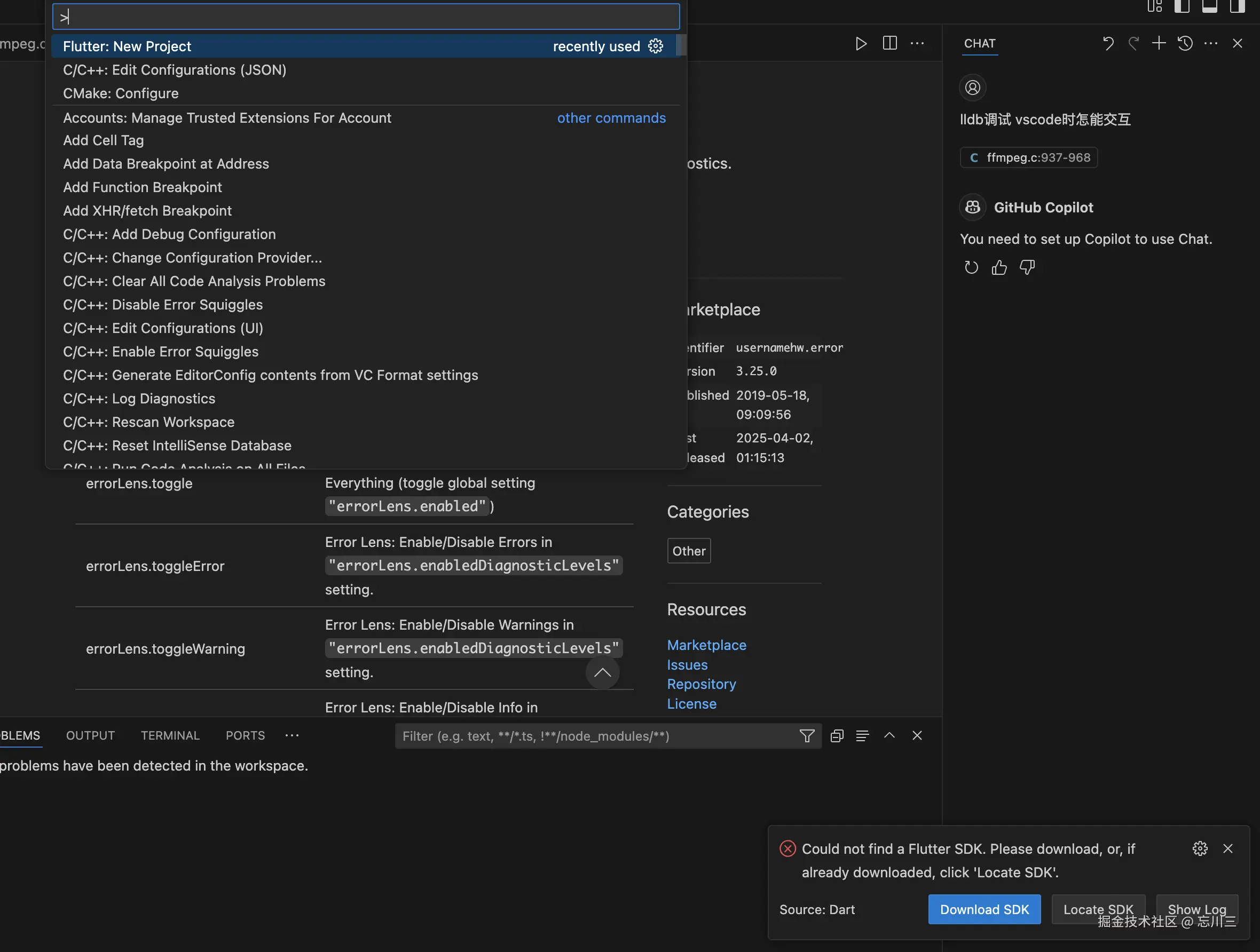Open the panel overflow menu next to PORTS
1260x952 pixels.
(292, 736)
